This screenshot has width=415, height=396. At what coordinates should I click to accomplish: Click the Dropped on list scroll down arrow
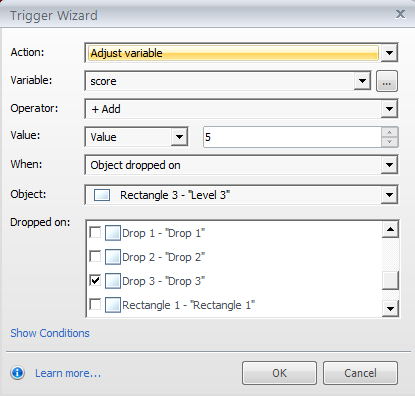point(390,308)
